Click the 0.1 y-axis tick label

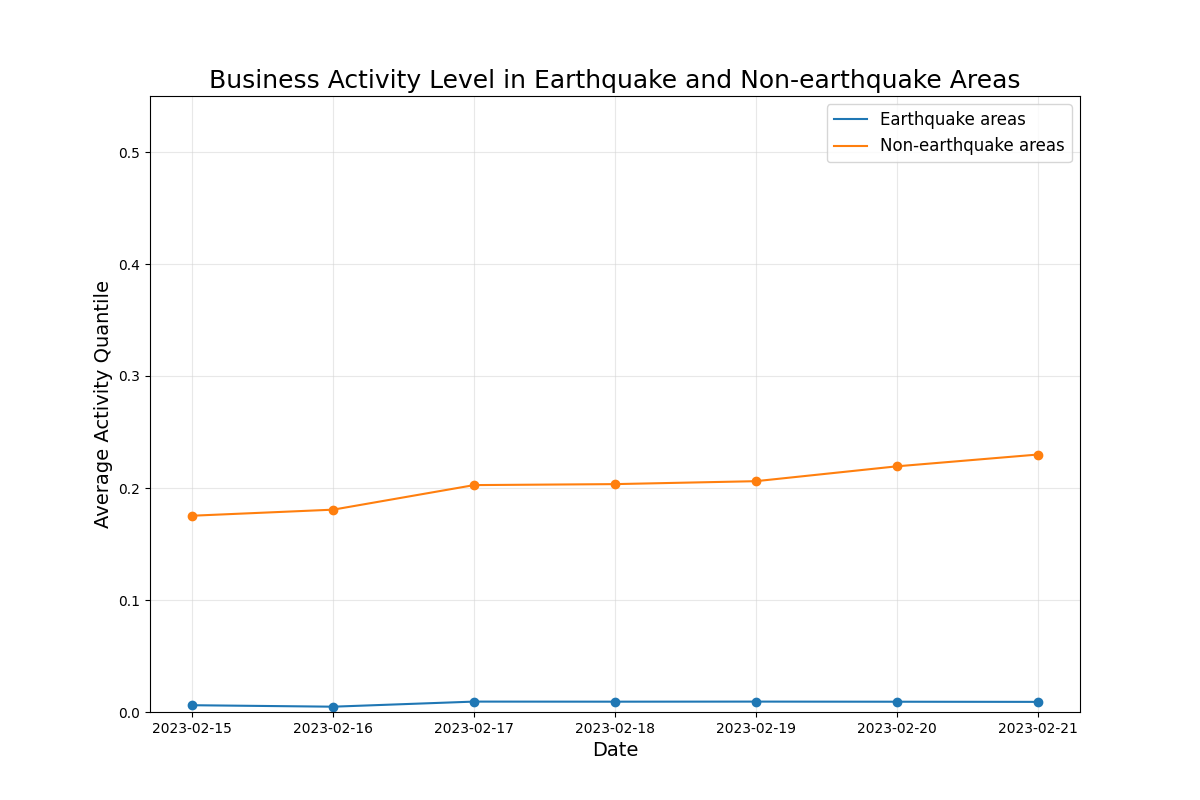[x=131, y=601]
